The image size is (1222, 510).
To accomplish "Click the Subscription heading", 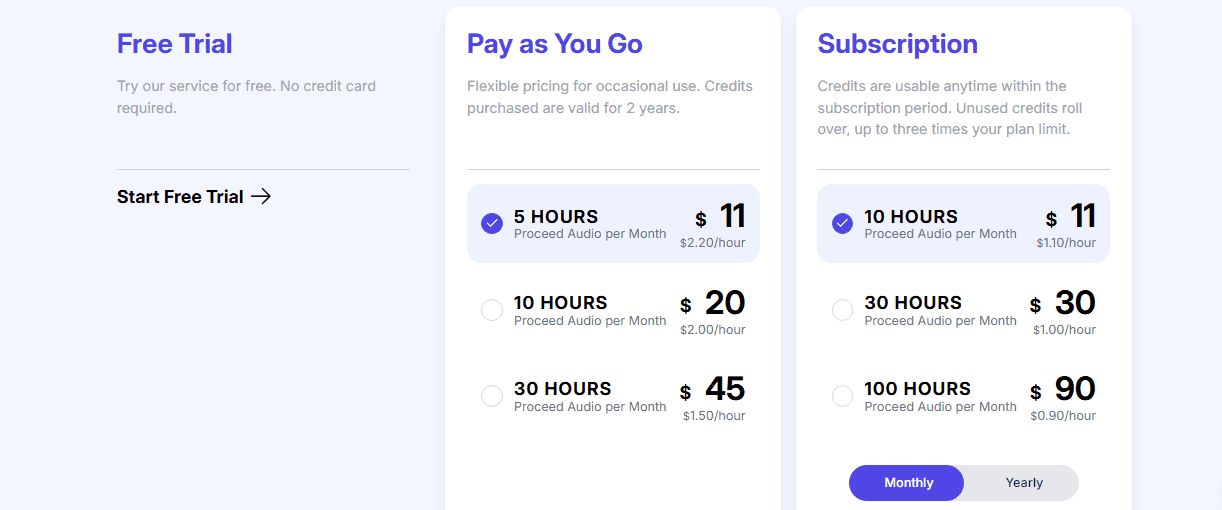I will click(897, 44).
